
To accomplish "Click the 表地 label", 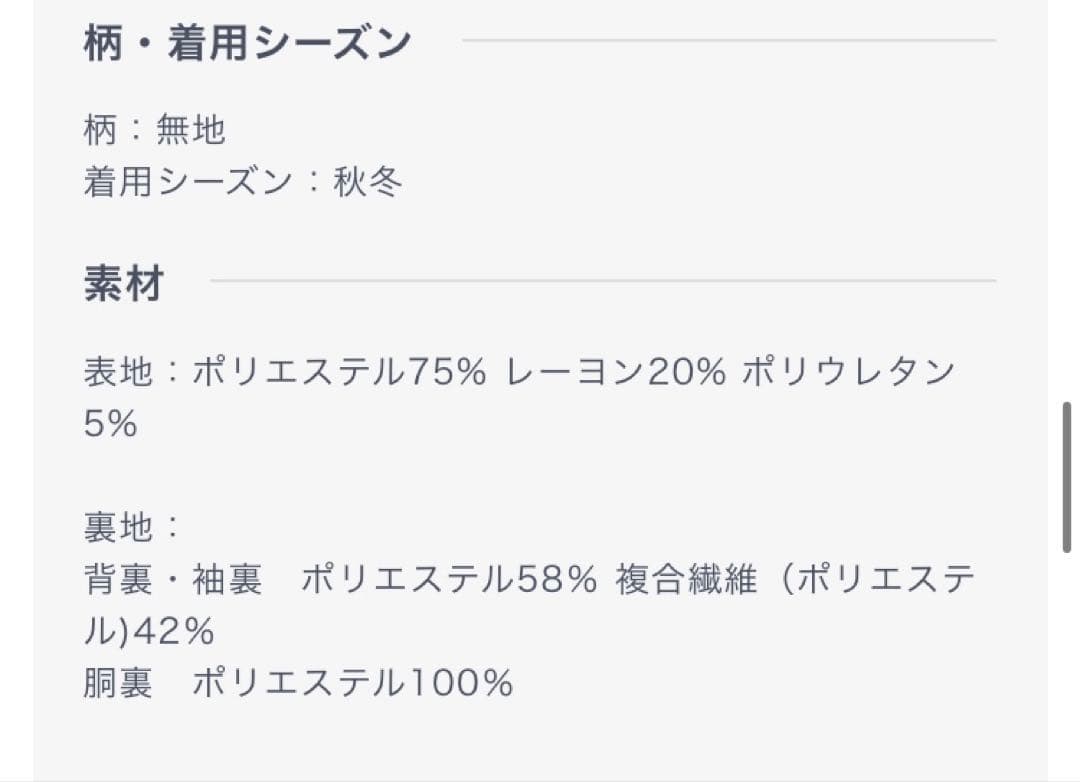I will coord(119,373).
